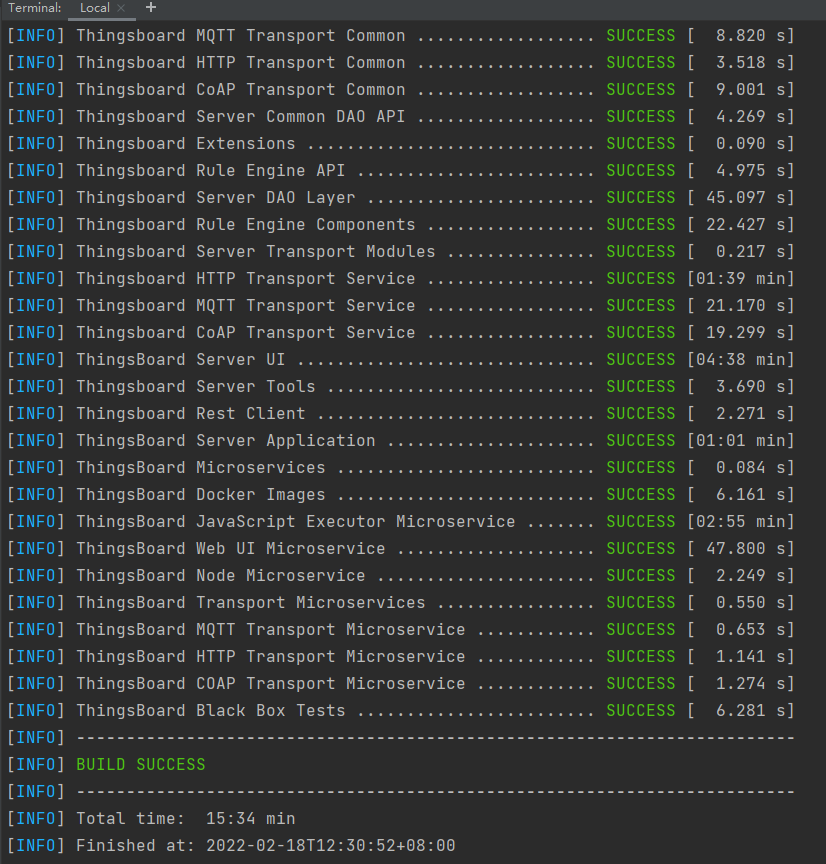Click the 'Thingsboard HTTP Transport Service' line
Image resolution: width=826 pixels, height=864 pixels.
pos(401,279)
